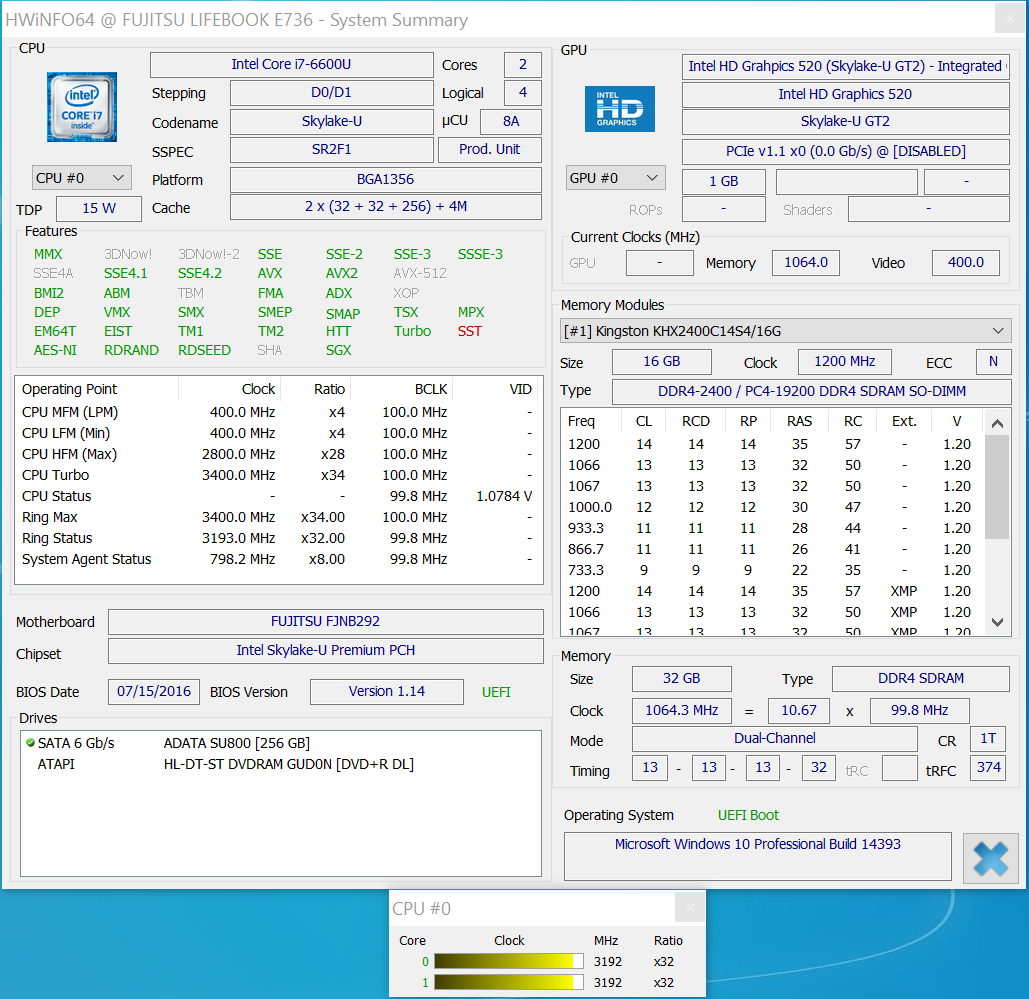Click the Intel HD Graphics 520 field
Viewport: 1029px width, 999px height.
(845, 95)
